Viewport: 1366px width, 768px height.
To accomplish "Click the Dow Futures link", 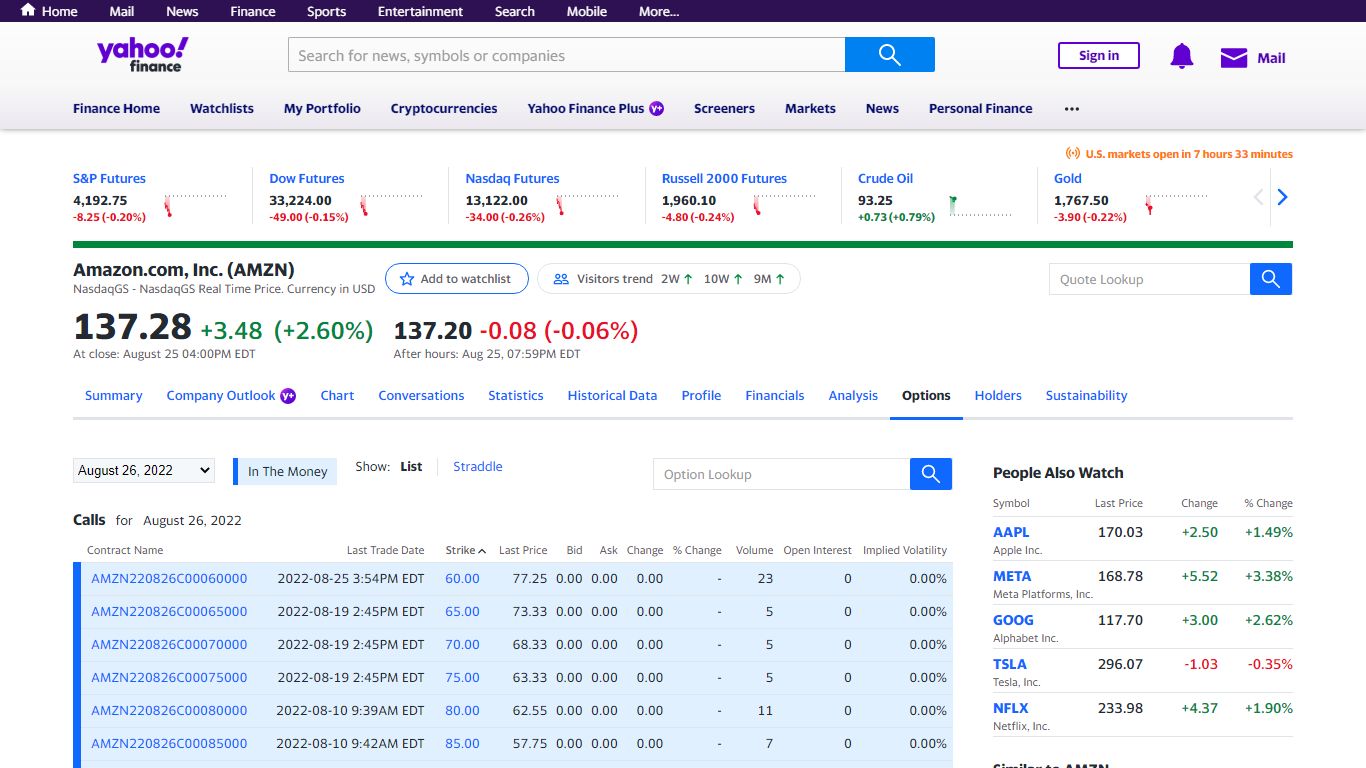I will 306,178.
